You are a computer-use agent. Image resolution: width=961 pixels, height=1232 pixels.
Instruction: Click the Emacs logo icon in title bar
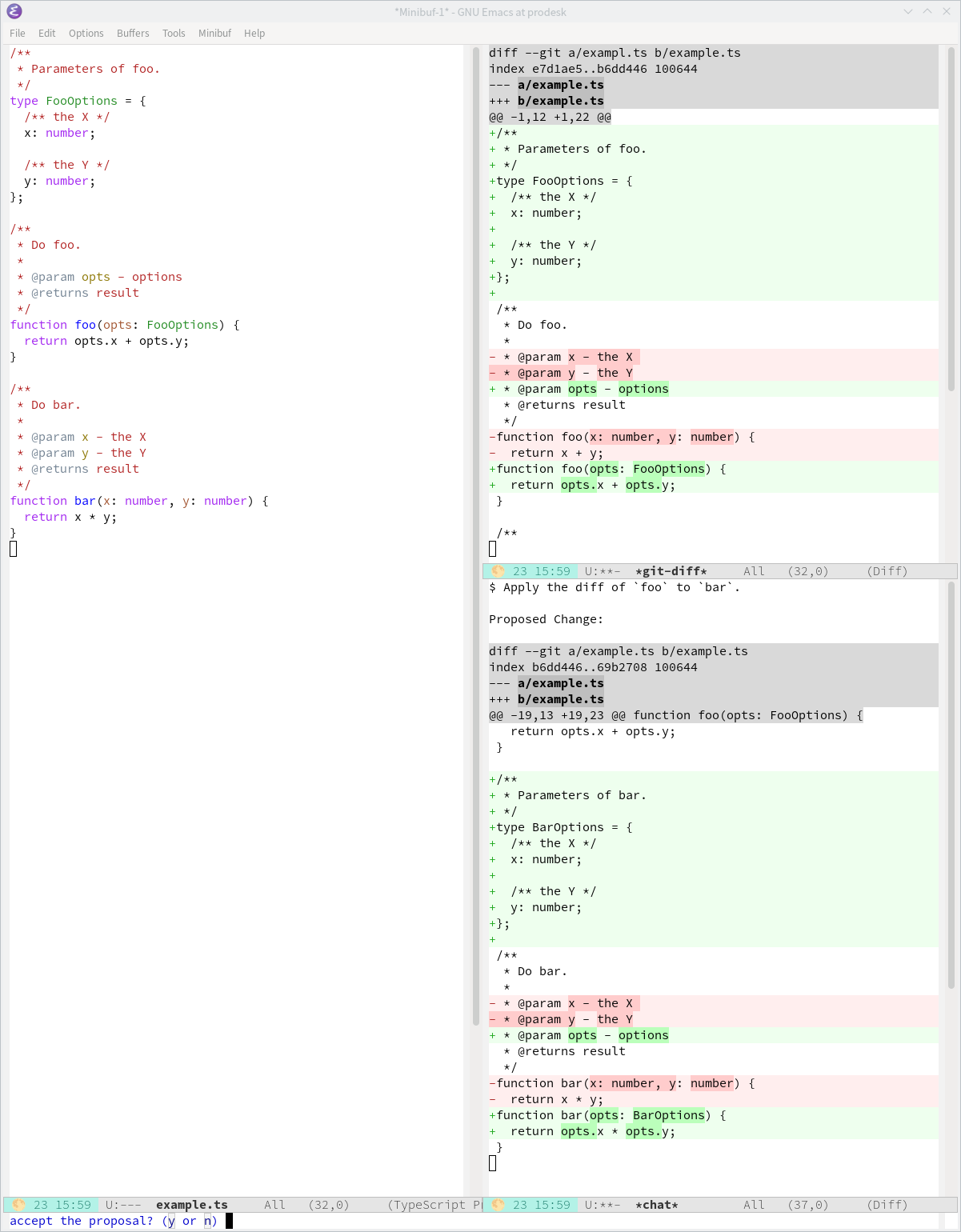click(14, 11)
